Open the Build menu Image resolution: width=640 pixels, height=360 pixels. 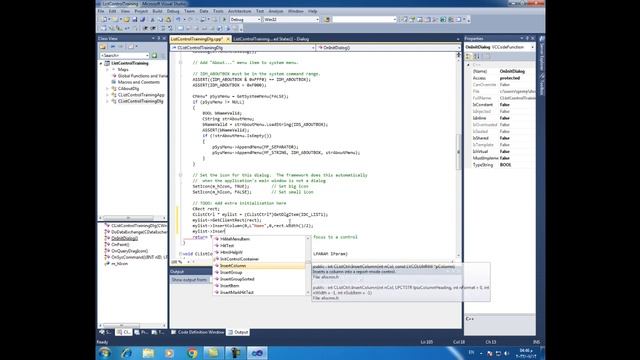pos(157,11)
